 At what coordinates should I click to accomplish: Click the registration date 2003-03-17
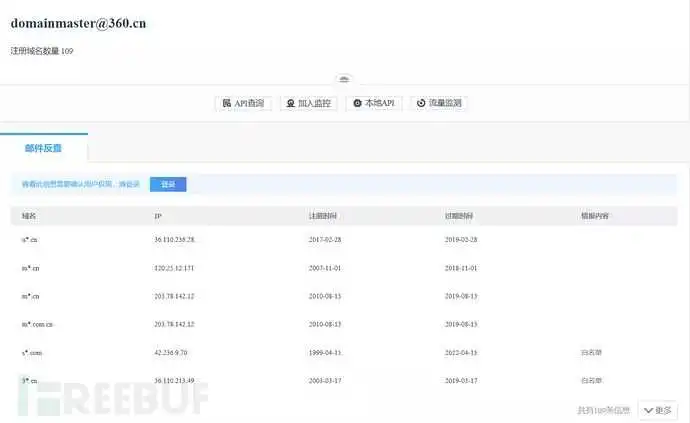[325, 381]
